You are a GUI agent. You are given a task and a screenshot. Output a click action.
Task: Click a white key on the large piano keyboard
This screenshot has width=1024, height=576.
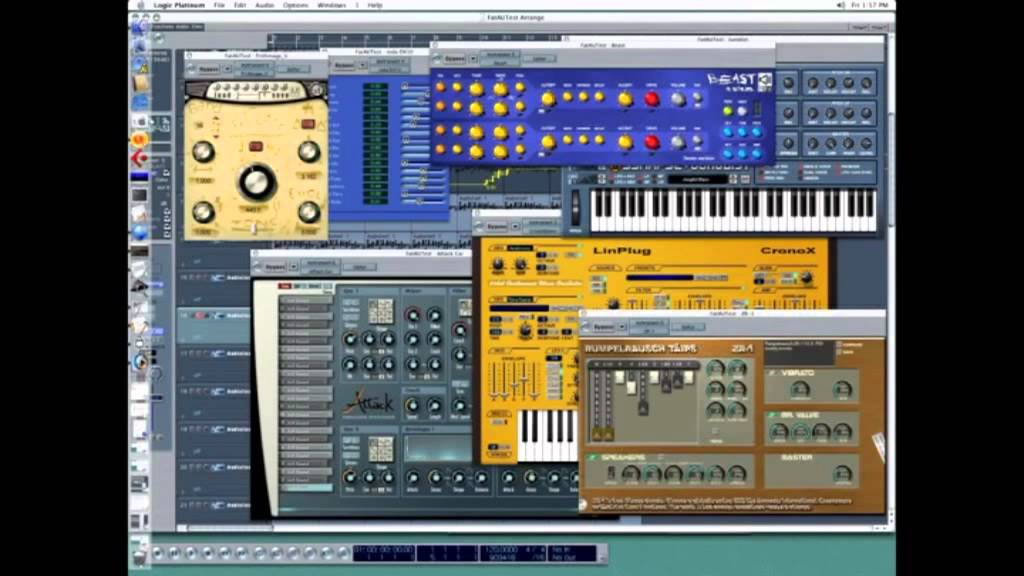point(733,224)
